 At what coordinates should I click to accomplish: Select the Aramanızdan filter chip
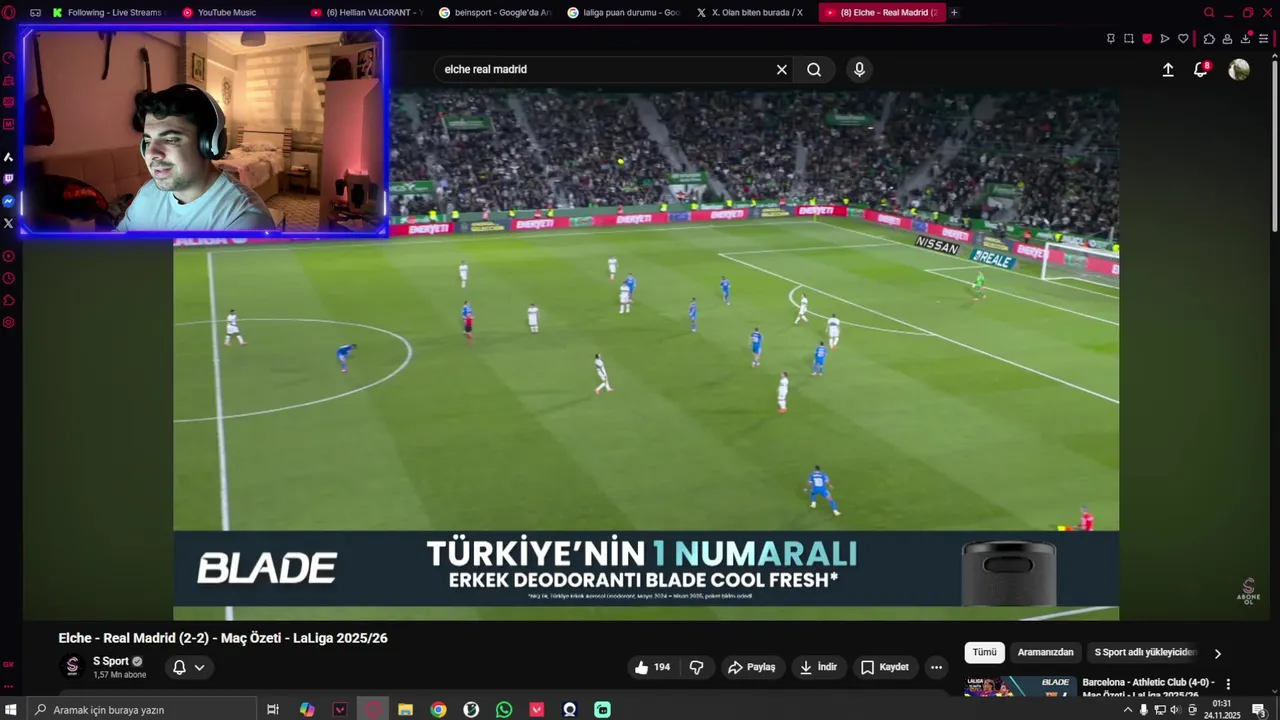(1045, 652)
